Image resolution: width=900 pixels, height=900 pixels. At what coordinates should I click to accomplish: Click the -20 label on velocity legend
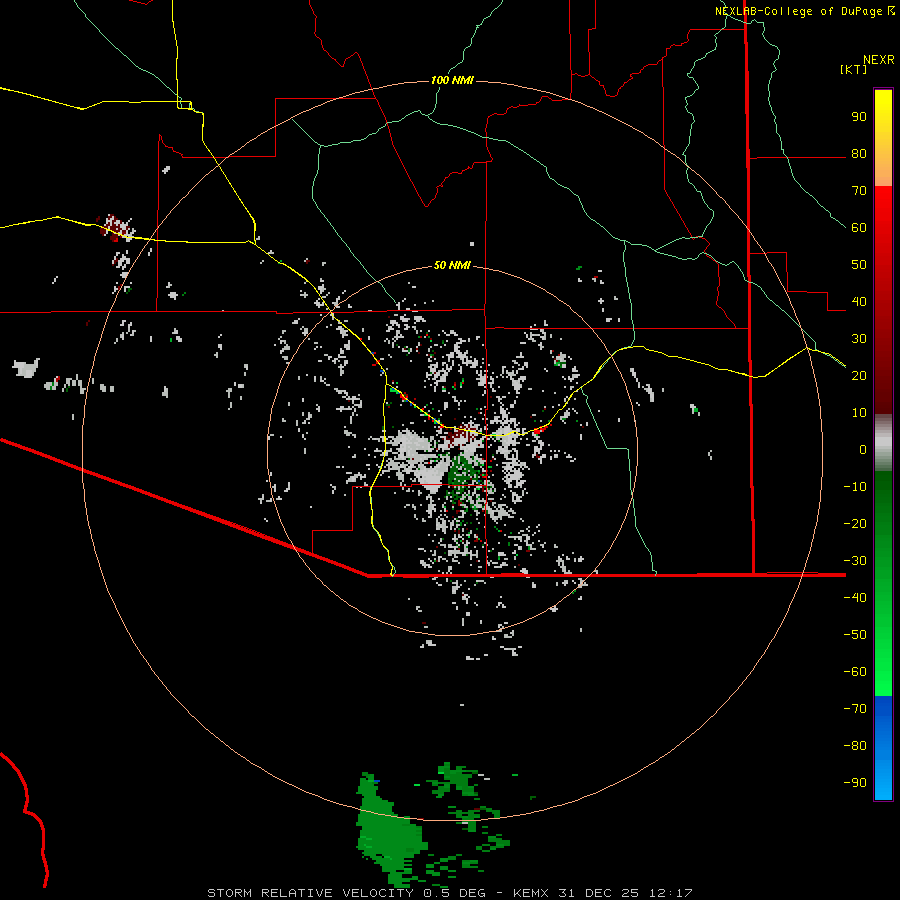855,523
